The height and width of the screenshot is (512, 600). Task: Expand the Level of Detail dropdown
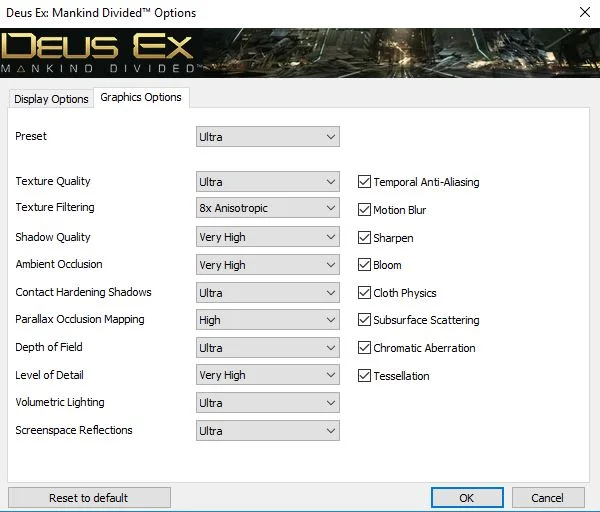[267, 375]
